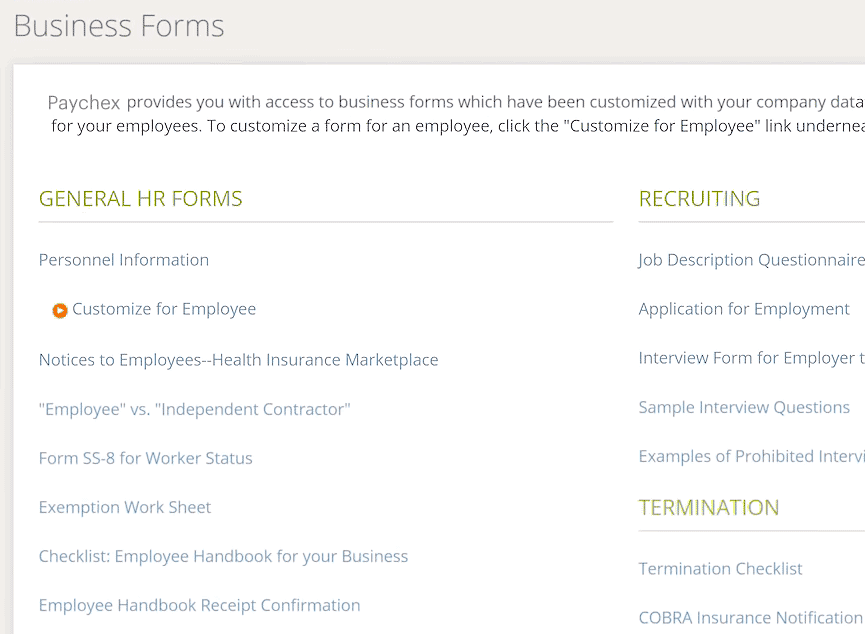
Task: Open Form SS-8 for Worker Status
Action: pyautogui.click(x=146, y=458)
